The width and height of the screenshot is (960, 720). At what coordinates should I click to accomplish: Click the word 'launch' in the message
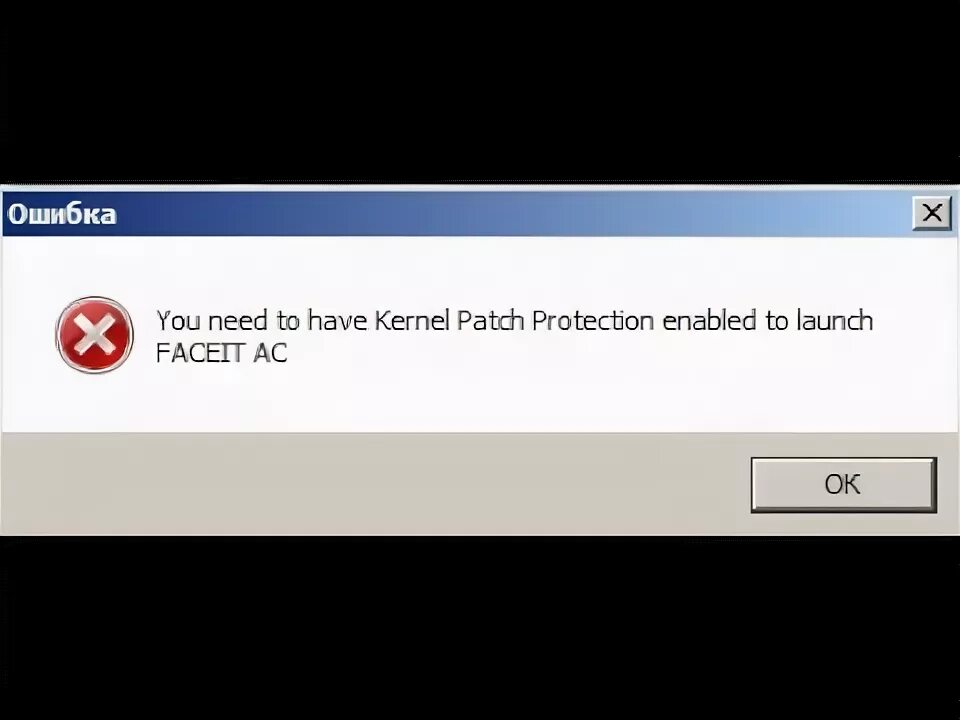point(834,320)
